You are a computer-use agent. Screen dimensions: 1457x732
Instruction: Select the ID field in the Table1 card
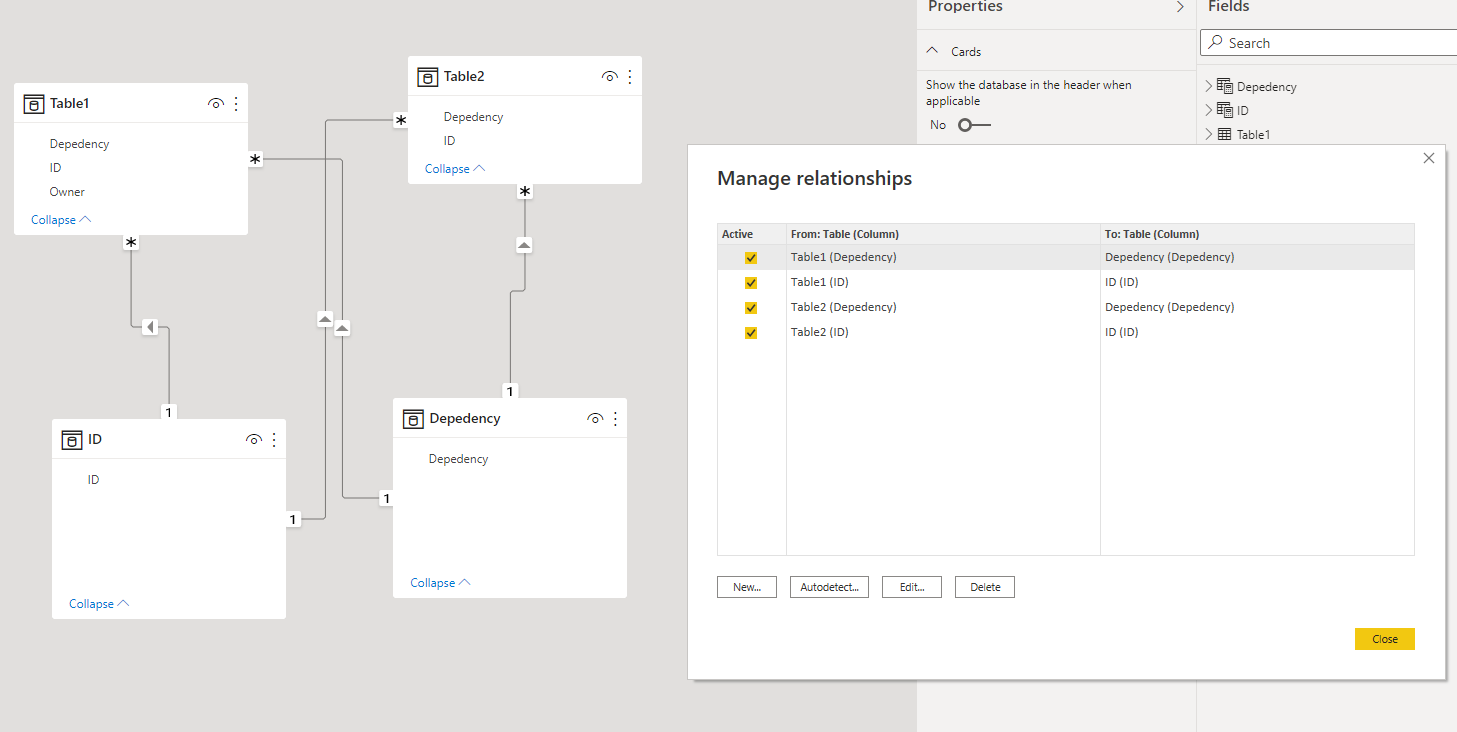coord(55,168)
